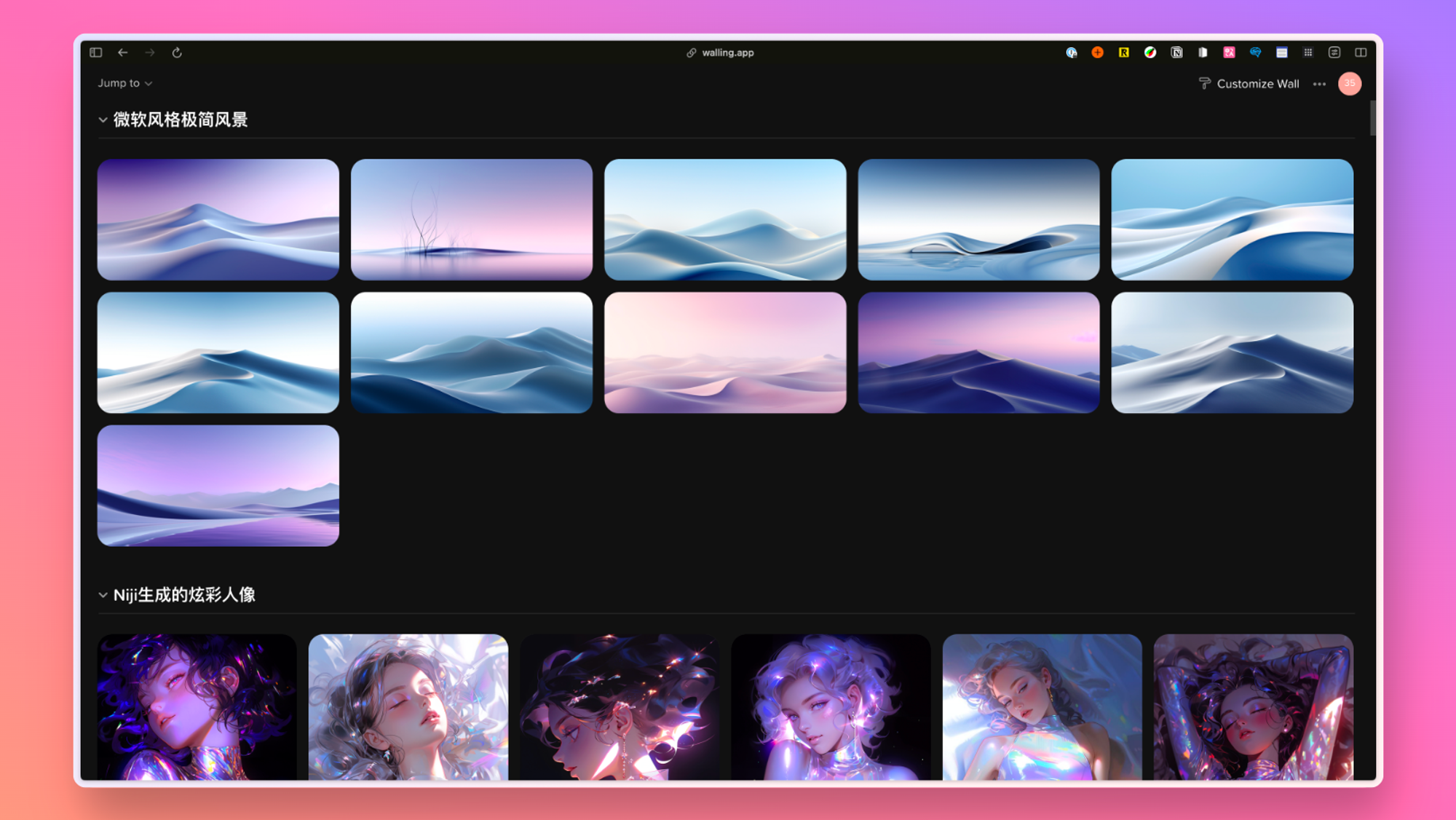Image resolution: width=1456 pixels, height=820 pixels.
Task: Click the forward navigation arrow
Action: click(x=150, y=52)
